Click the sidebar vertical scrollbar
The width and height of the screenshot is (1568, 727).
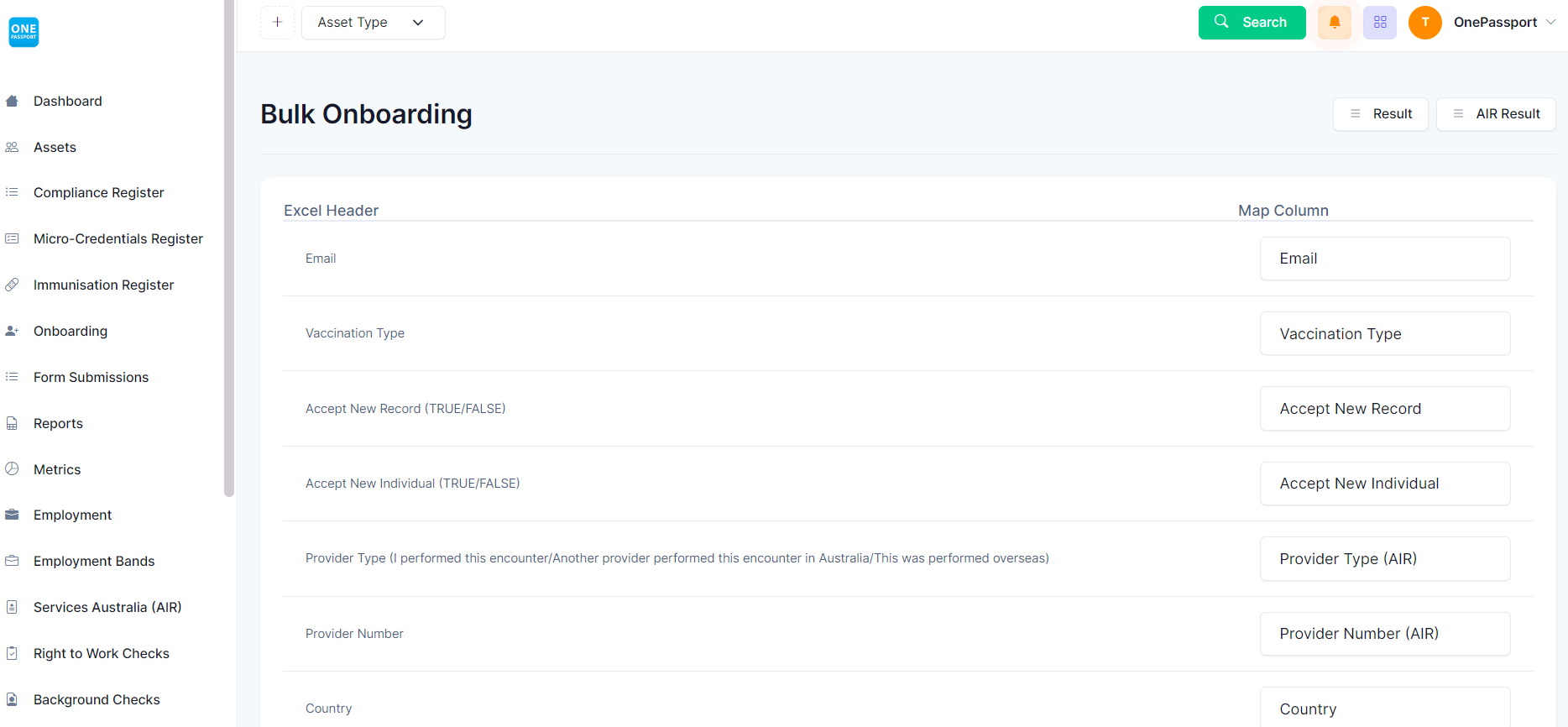(x=229, y=248)
